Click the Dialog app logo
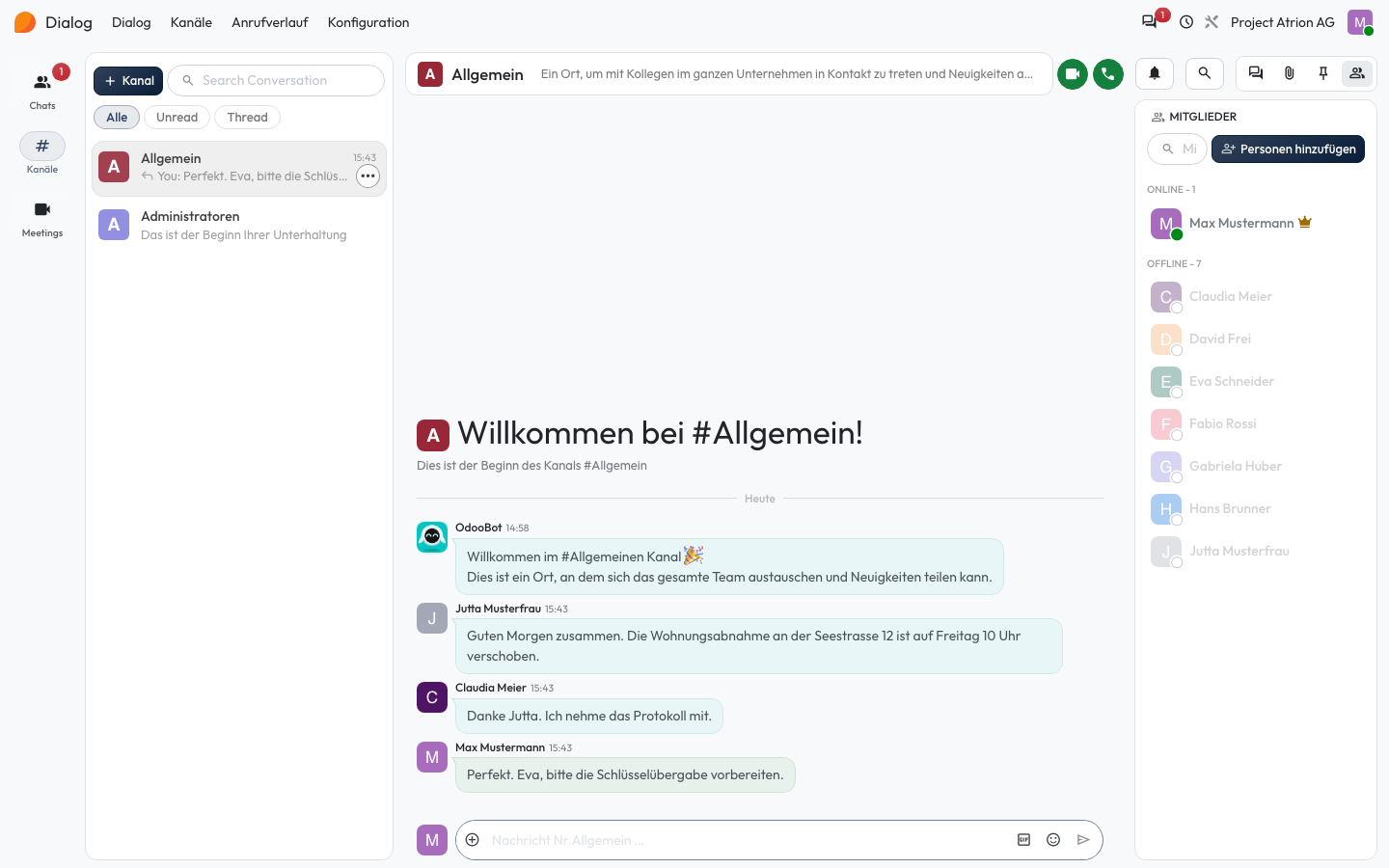Viewport: 1389px width, 868px height. (x=25, y=22)
